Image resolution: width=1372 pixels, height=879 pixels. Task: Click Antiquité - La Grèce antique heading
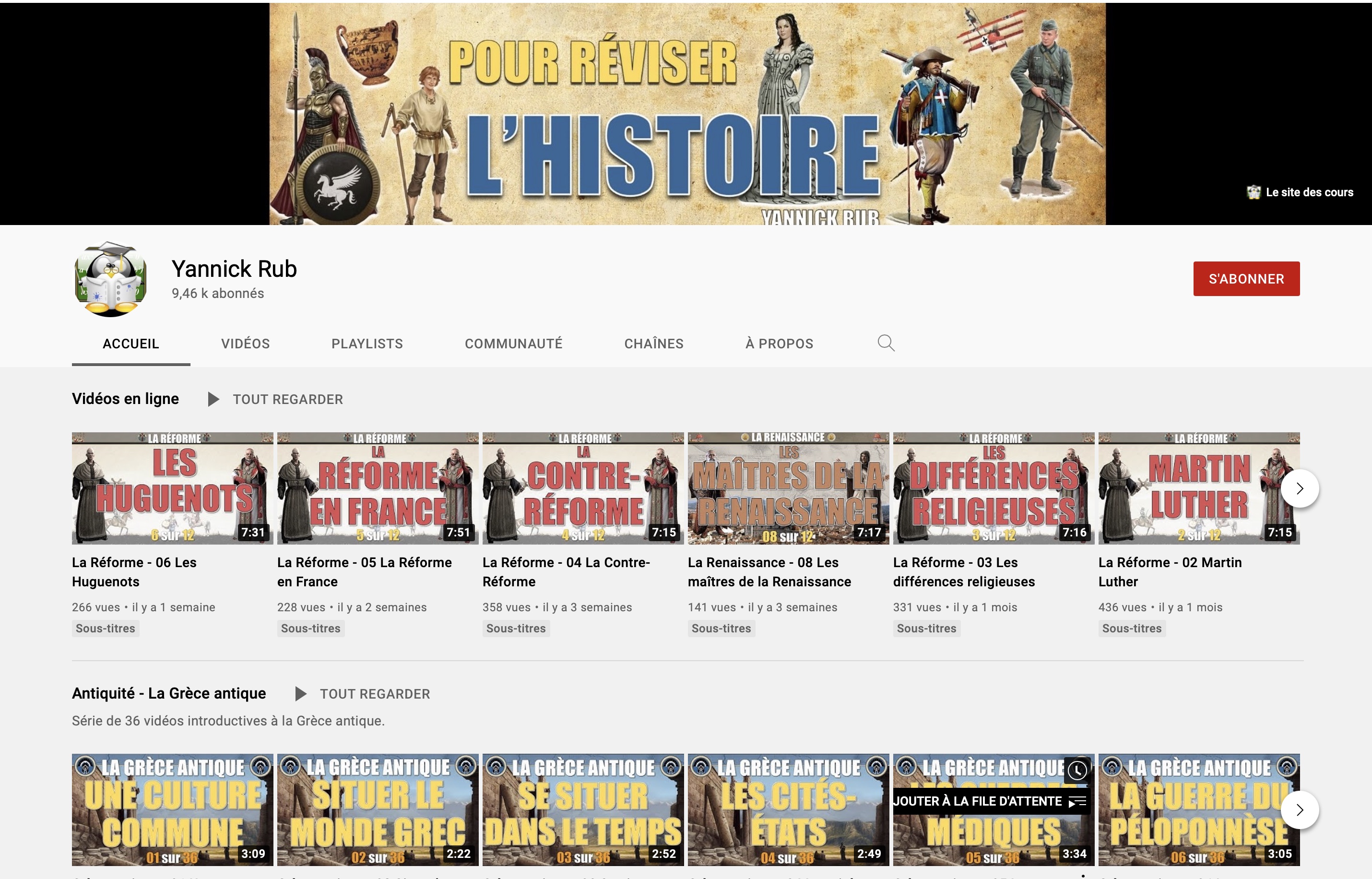[169, 693]
